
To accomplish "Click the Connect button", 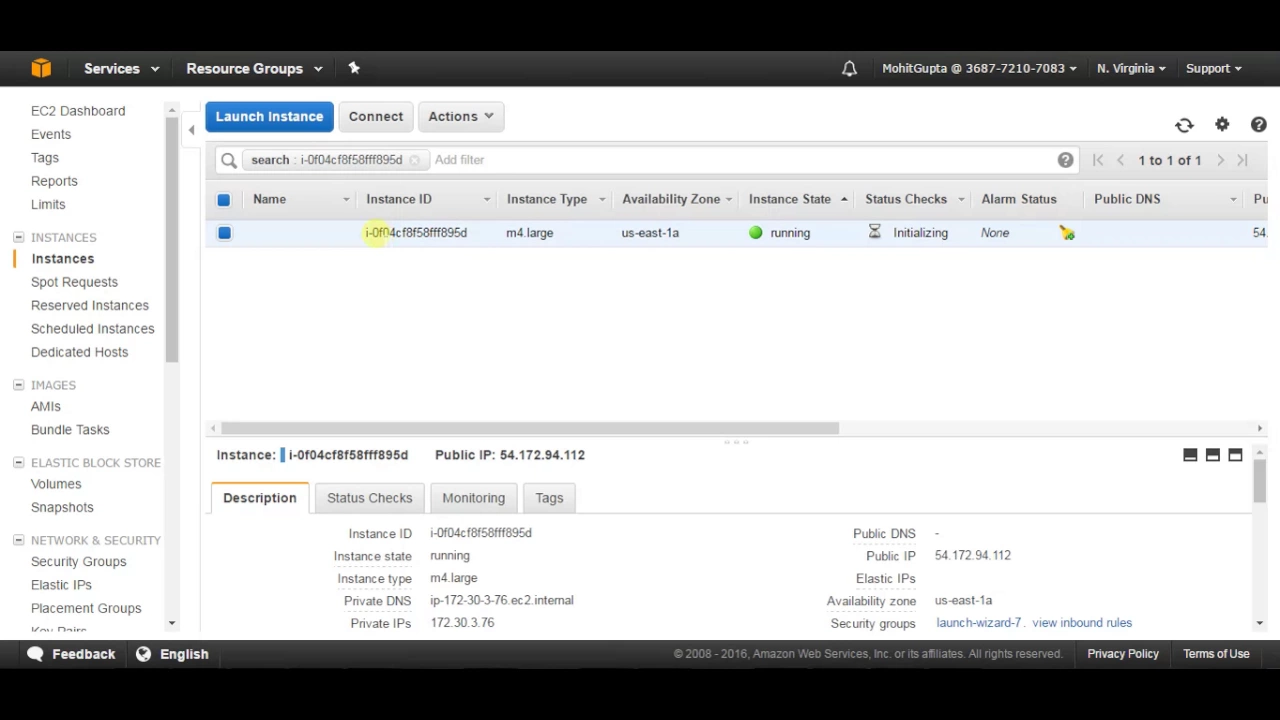I will pos(376,116).
